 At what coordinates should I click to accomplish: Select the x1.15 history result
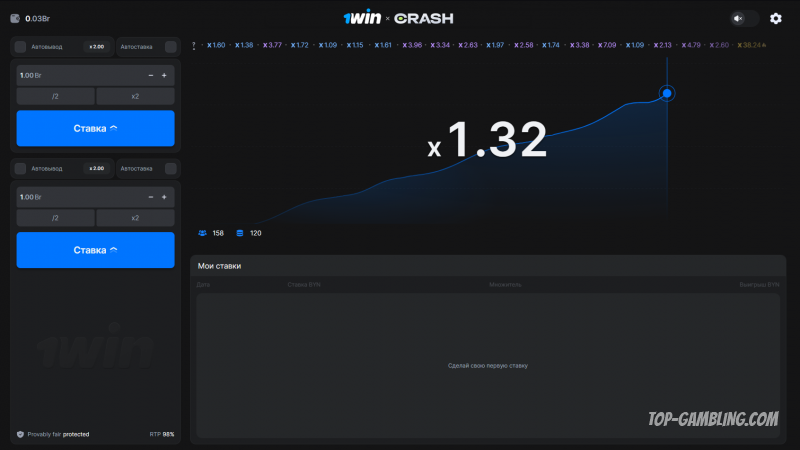click(x=355, y=45)
